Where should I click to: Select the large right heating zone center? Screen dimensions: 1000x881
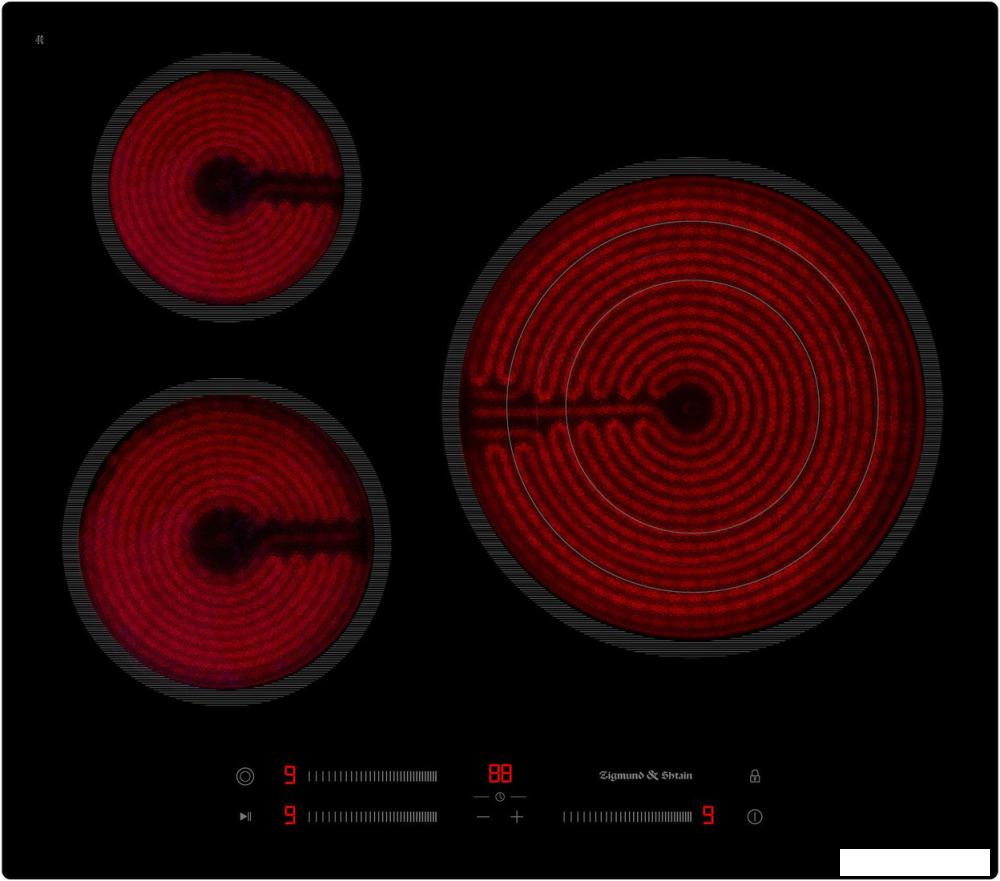point(691,408)
